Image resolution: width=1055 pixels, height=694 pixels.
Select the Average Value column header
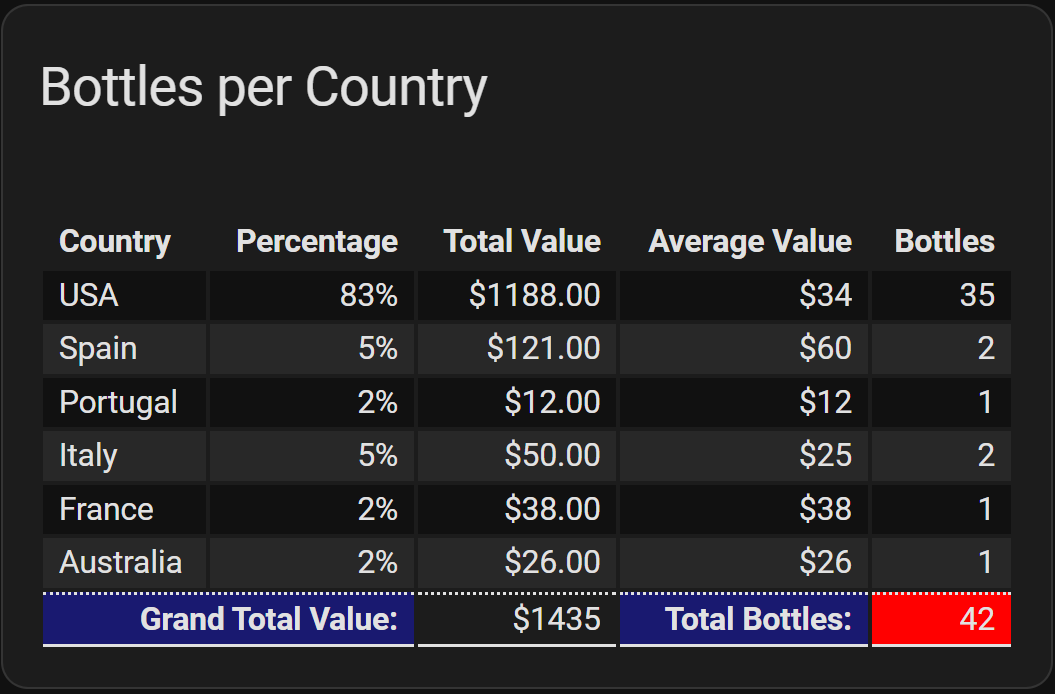(x=750, y=241)
